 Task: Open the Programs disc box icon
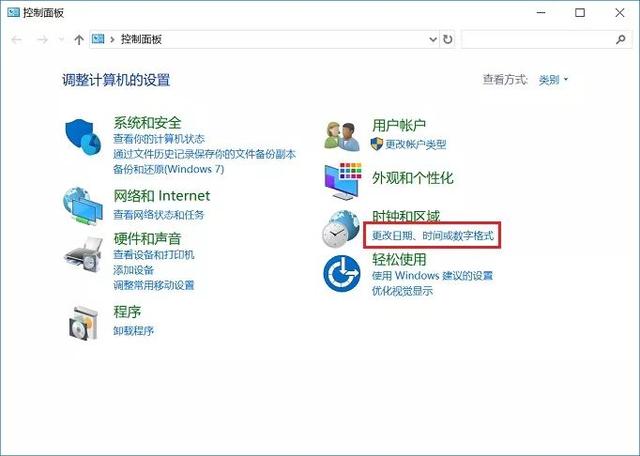[83, 323]
